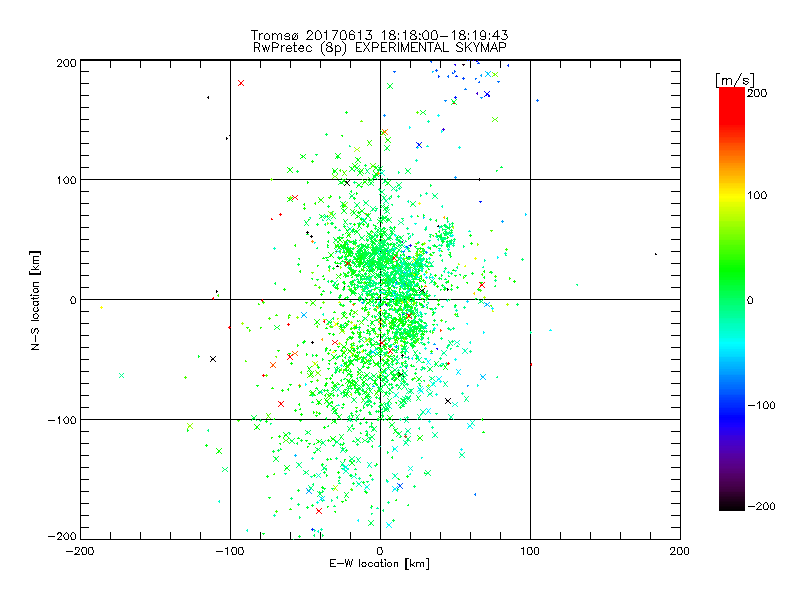Screen dimensions: 800x600
Task: Click the y-axis '100' tick label
Action: coord(66,180)
